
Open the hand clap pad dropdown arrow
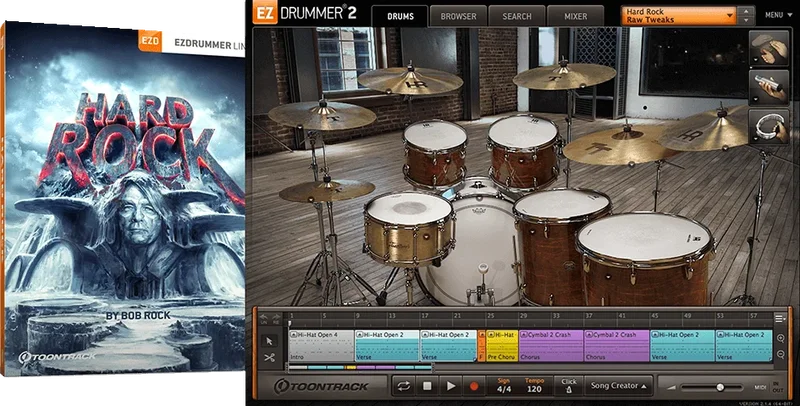tap(755, 60)
